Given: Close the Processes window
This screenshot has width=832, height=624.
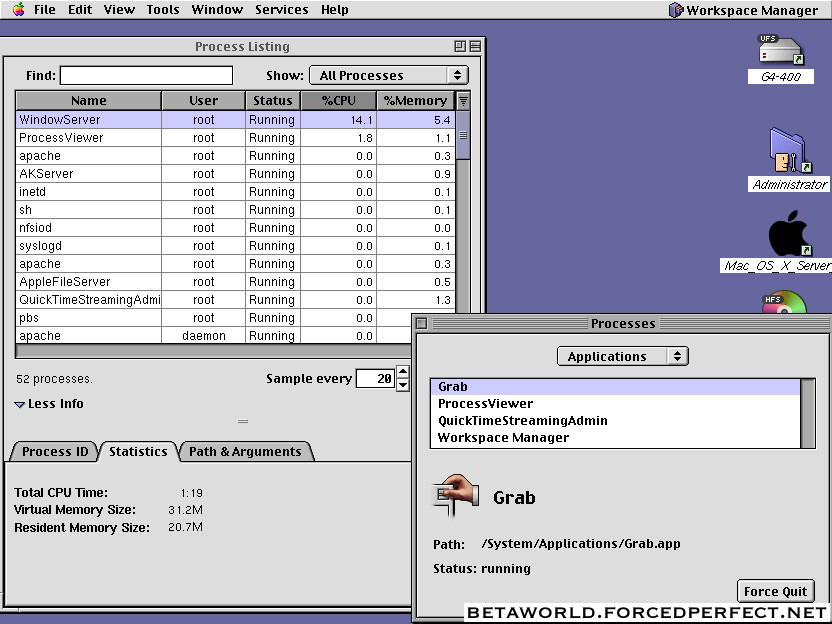Looking at the screenshot, I should (x=422, y=323).
